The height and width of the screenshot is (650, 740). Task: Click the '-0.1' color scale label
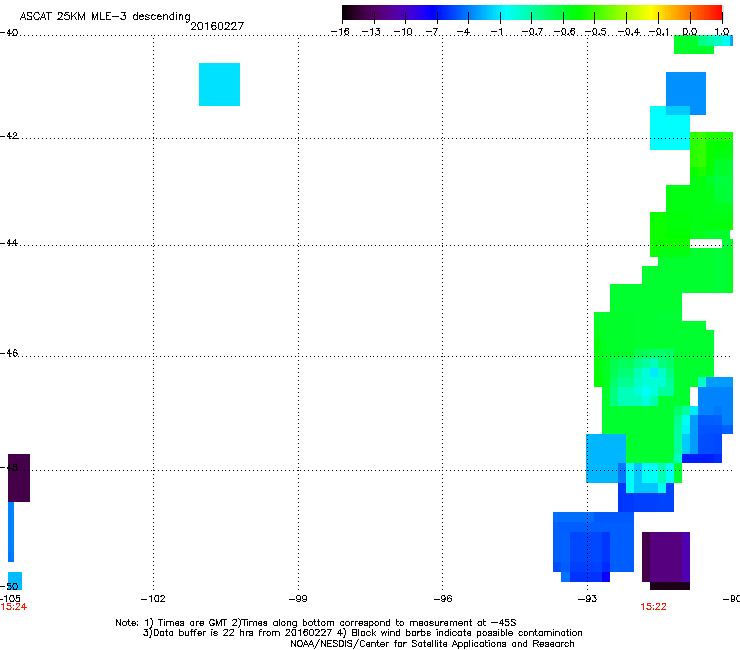click(659, 32)
